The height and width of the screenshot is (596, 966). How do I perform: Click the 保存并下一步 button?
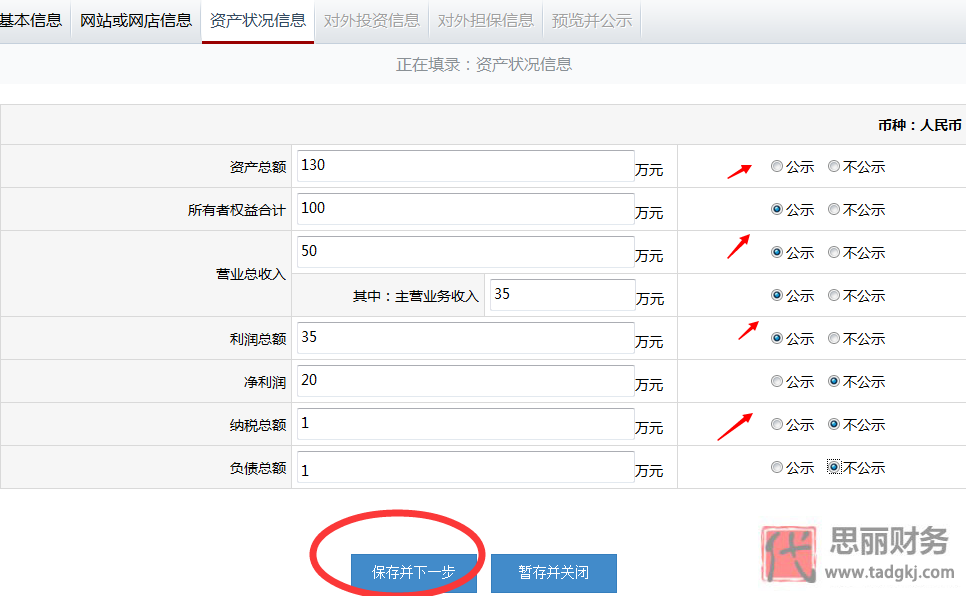click(413, 573)
